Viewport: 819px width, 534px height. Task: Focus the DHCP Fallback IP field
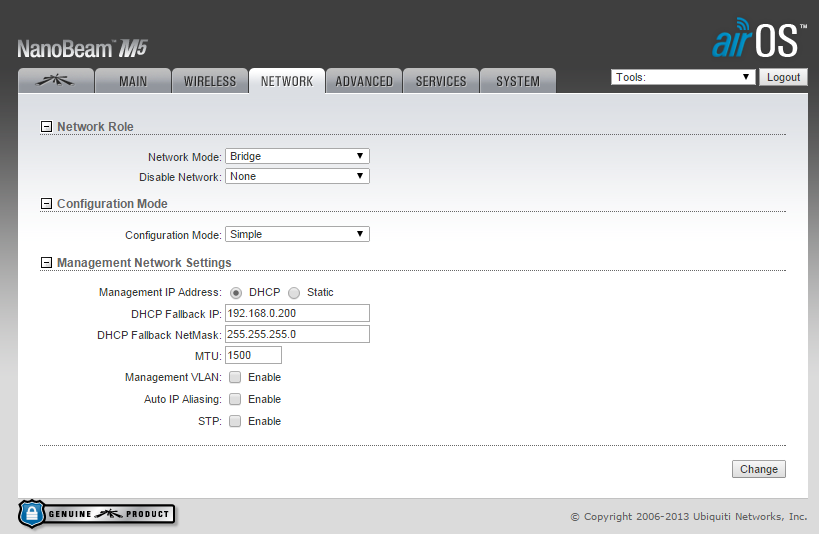pos(297,314)
